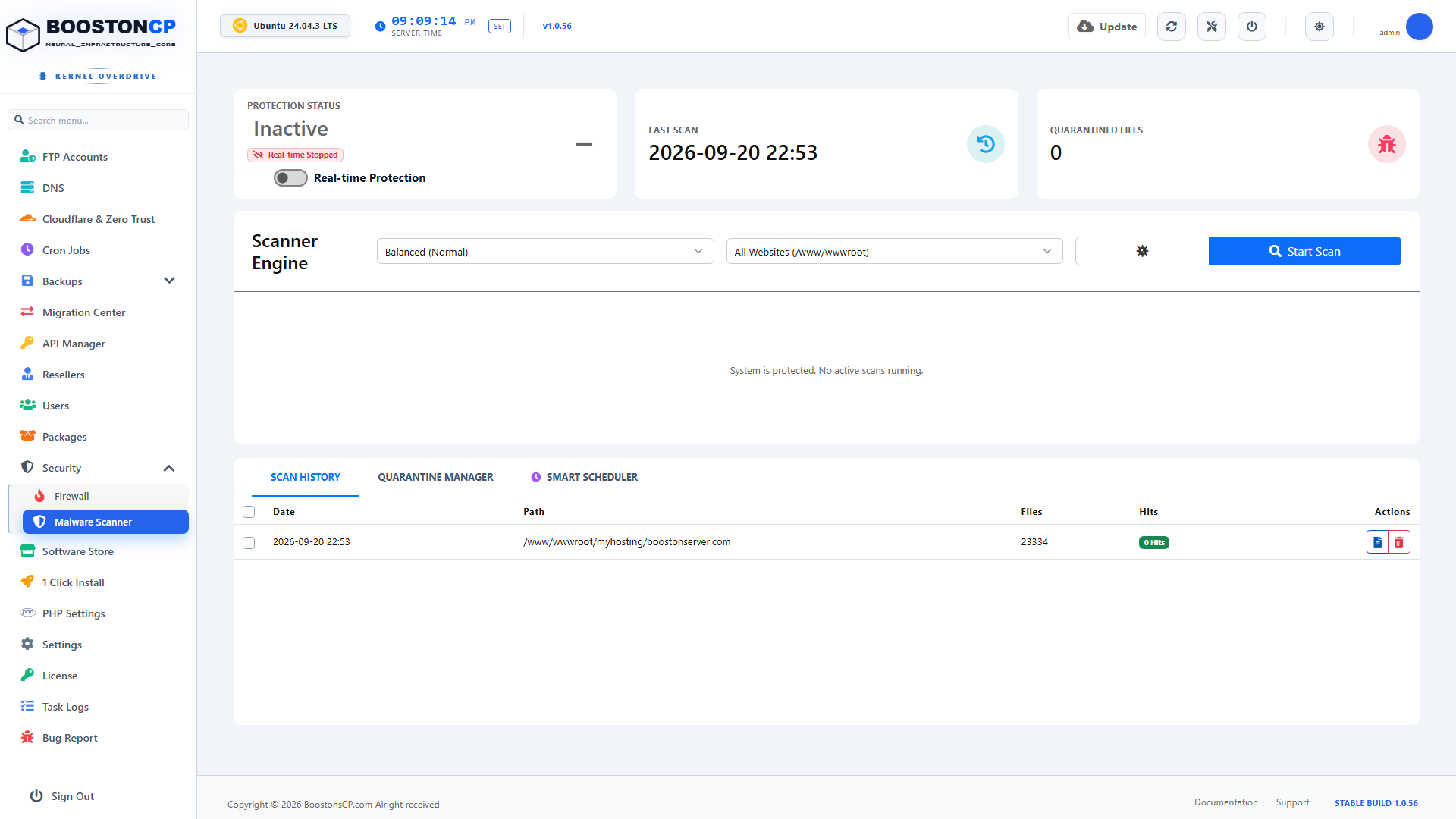Click the power icon in header

1252,27
